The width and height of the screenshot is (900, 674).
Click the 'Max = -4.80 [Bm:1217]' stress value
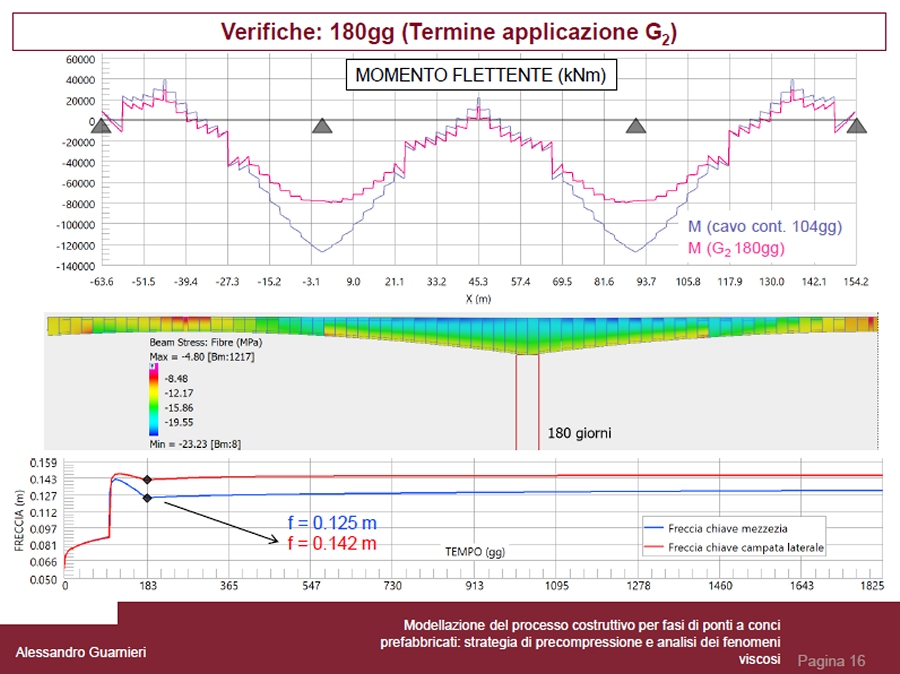click(200, 356)
